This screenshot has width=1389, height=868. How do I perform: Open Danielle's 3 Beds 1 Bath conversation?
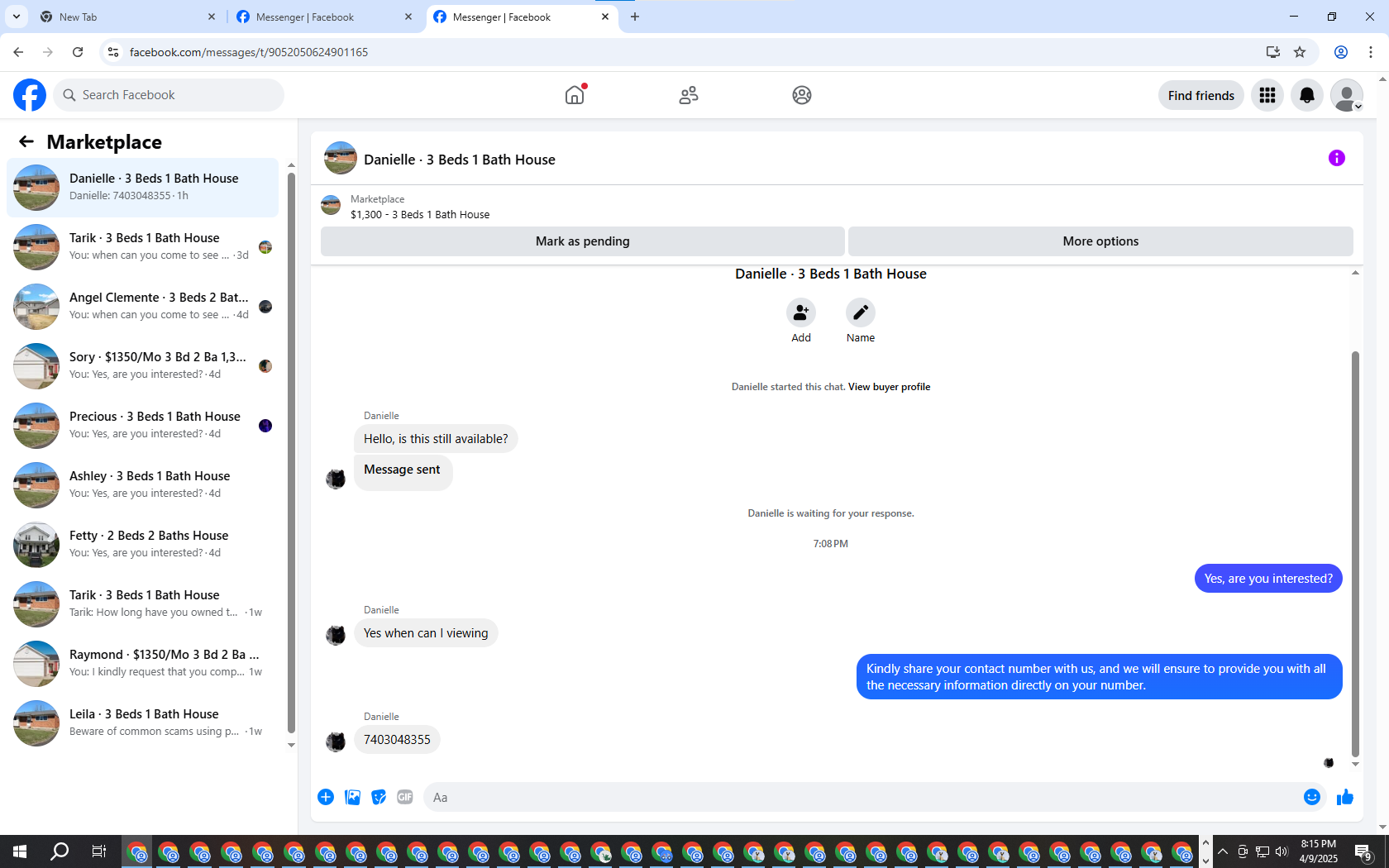pyautogui.click(x=143, y=188)
